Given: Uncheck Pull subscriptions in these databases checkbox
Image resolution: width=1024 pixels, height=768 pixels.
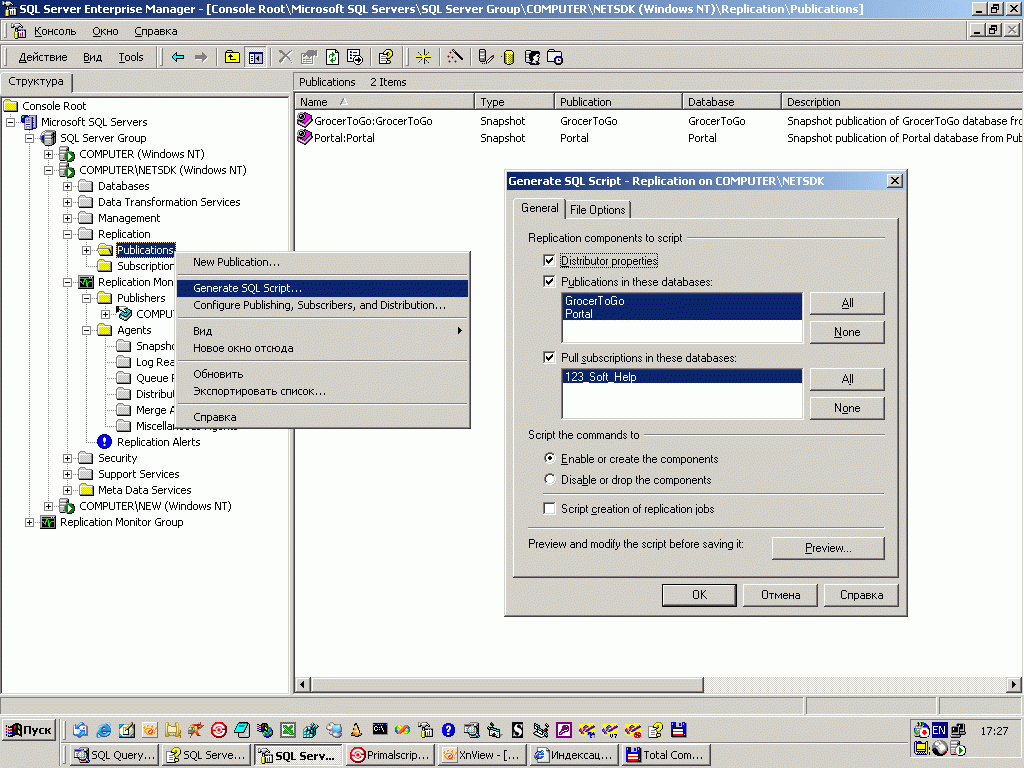Looking at the screenshot, I should [549, 357].
